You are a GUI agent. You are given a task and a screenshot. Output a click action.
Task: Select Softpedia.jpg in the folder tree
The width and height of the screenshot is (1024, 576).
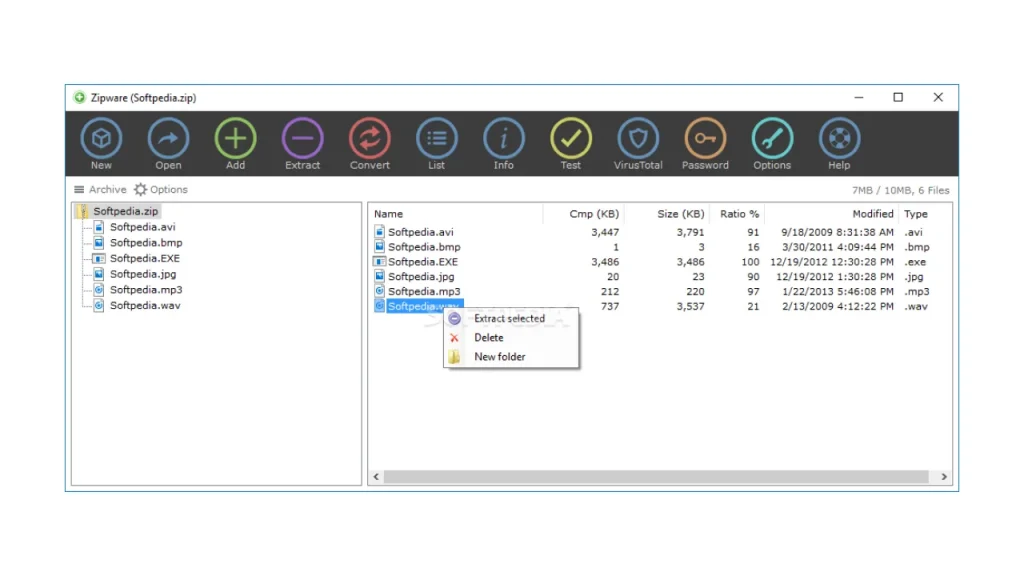[142, 274]
